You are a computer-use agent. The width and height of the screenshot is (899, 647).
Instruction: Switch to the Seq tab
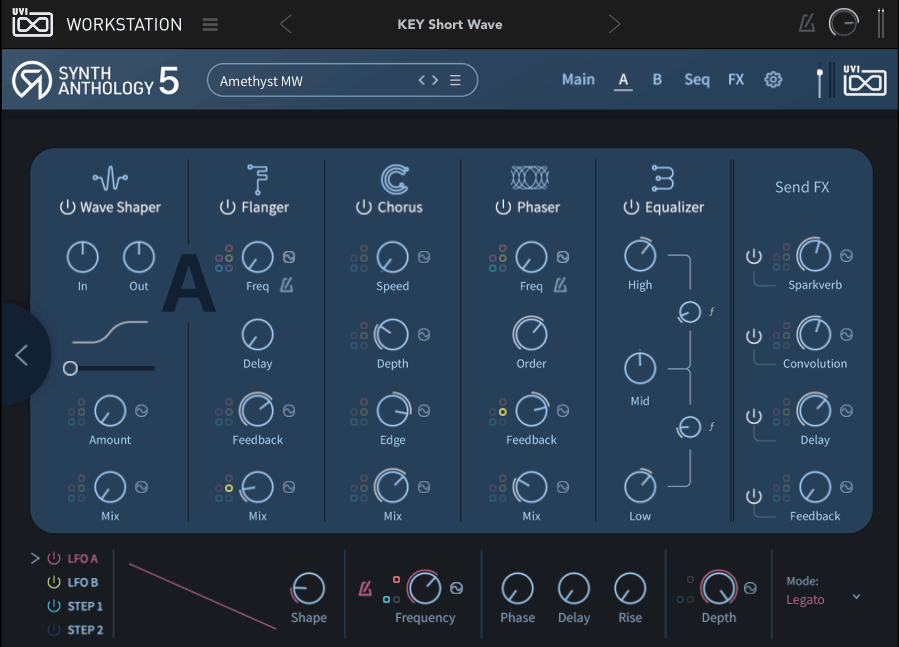click(697, 80)
